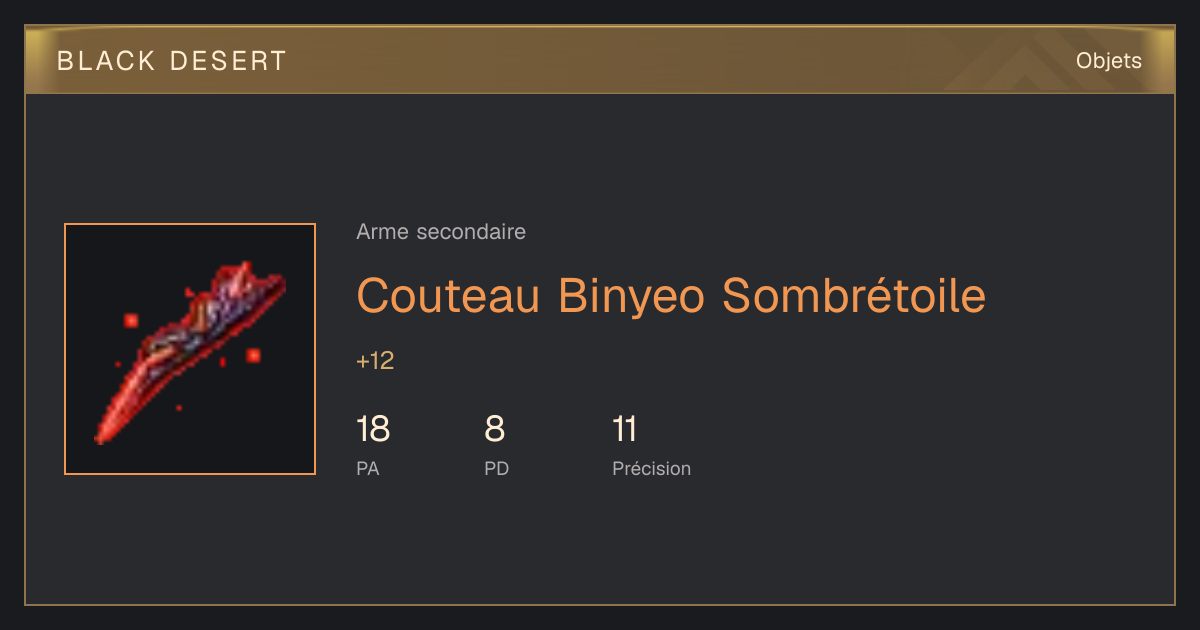Image resolution: width=1200 pixels, height=630 pixels.
Task: Click the Arme secondaire category label
Action: (441, 232)
